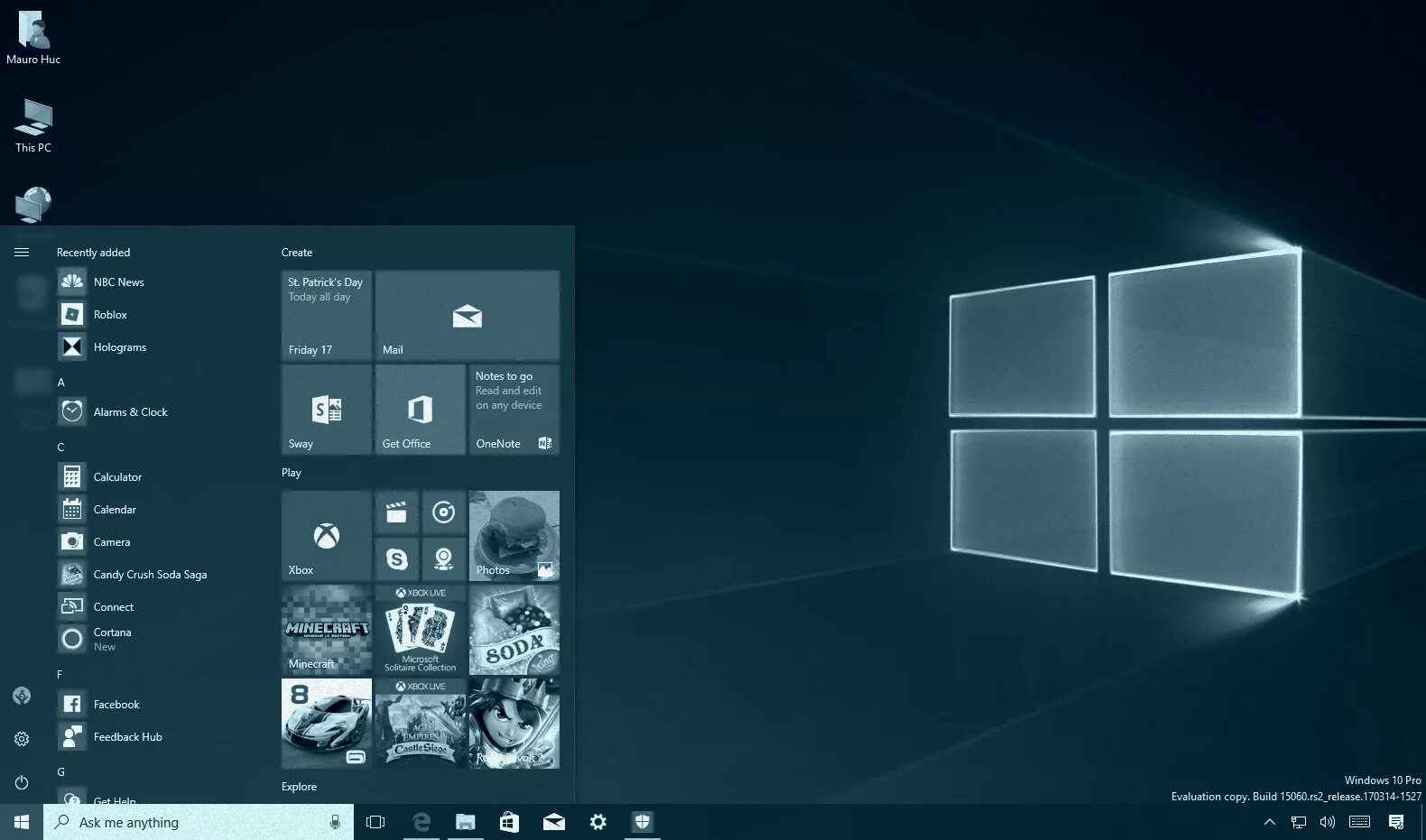Screen dimensions: 1426x840
Task: Open Windows Defender shield on taskbar
Action: (643, 822)
